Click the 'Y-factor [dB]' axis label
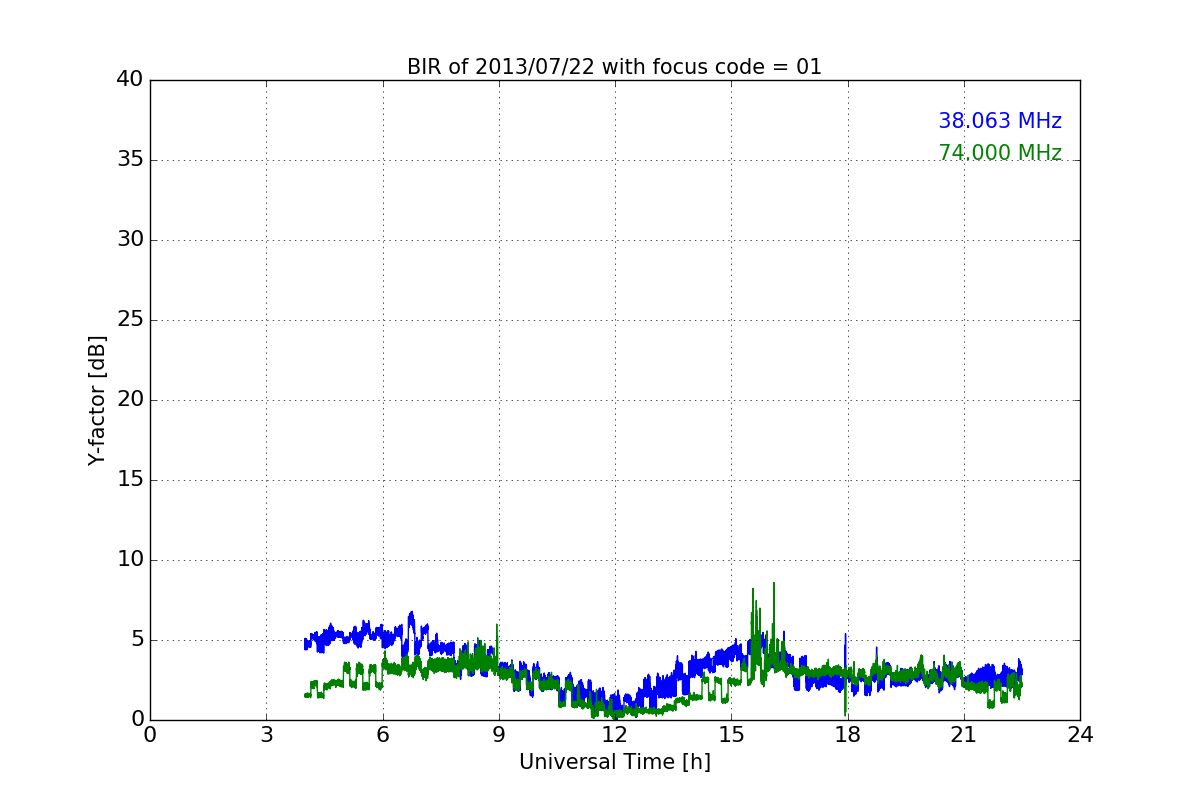The height and width of the screenshot is (800, 1200). [x=97, y=400]
